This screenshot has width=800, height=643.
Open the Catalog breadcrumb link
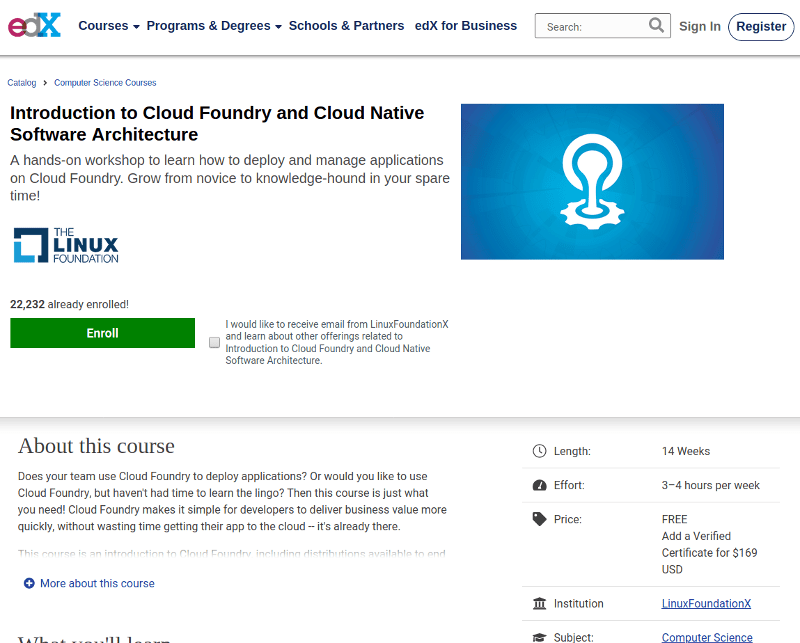pyautogui.click(x=21, y=83)
